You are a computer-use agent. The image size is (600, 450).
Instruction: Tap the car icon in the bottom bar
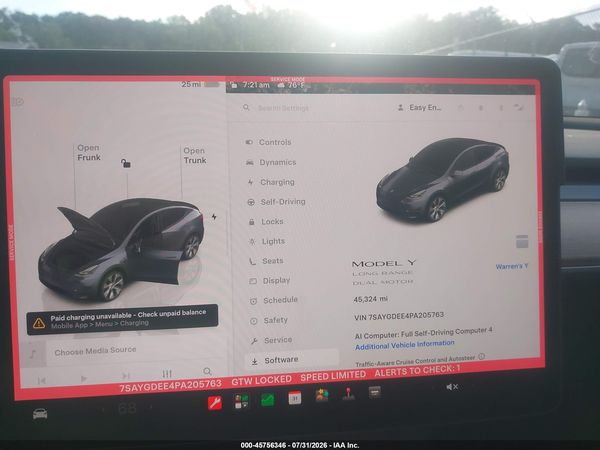point(40,414)
